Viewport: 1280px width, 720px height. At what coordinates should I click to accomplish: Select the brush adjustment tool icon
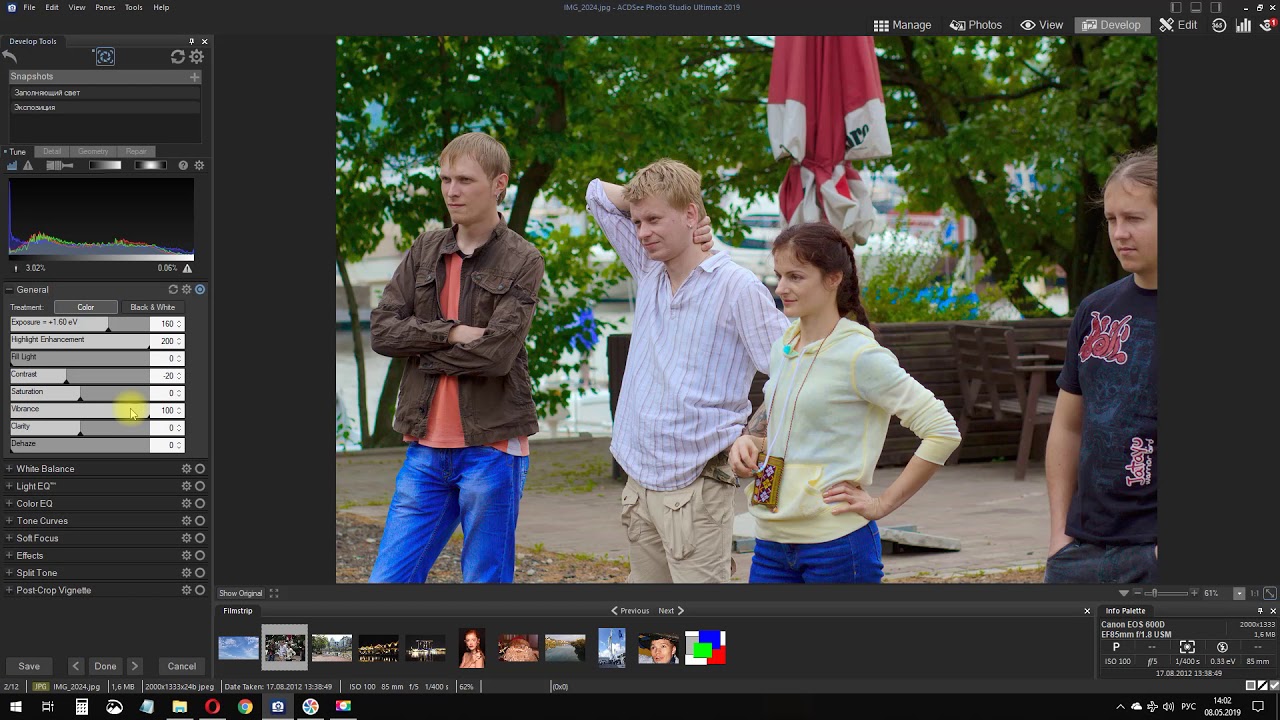(x=60, y=165)
